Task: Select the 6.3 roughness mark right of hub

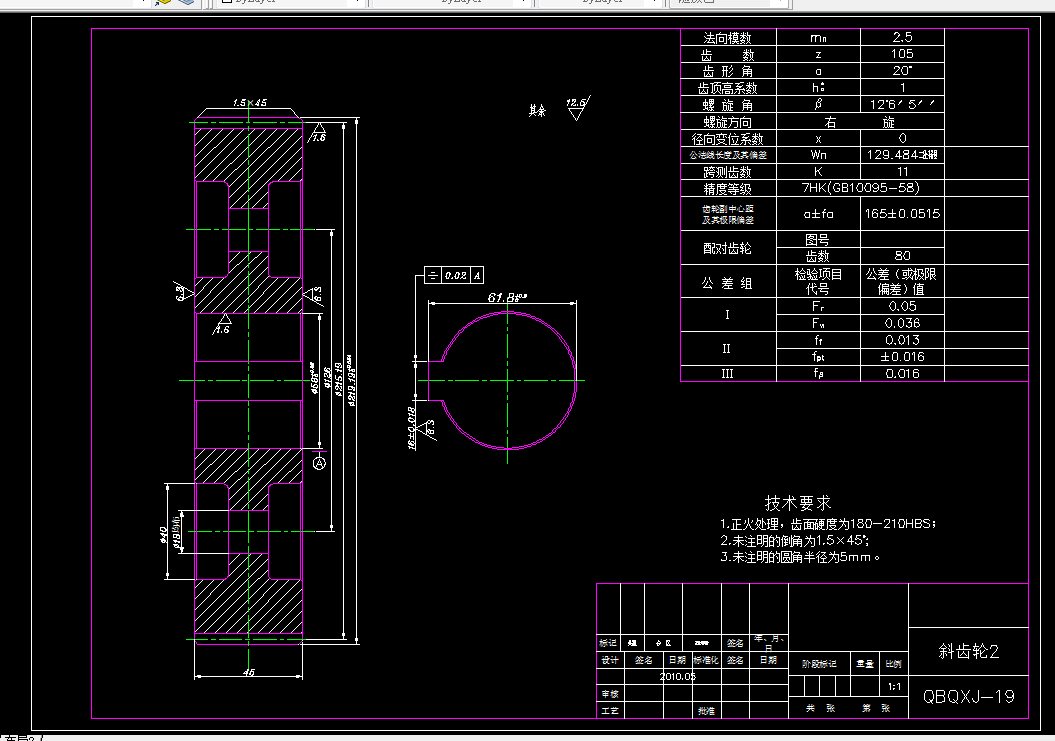Action: 314,294
